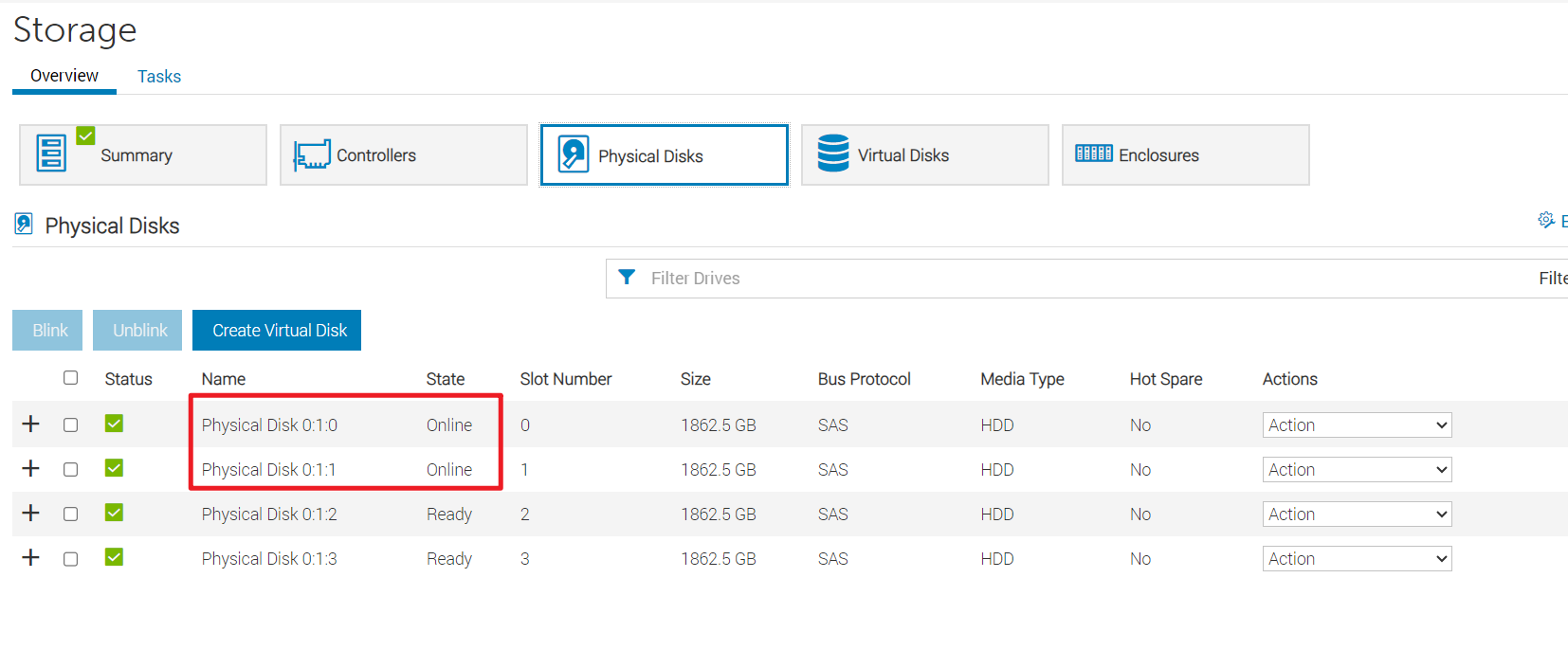The height and width of the screenshot is (650, 1568).
Task: Open the Virtual Disks section
Action: 925,154
